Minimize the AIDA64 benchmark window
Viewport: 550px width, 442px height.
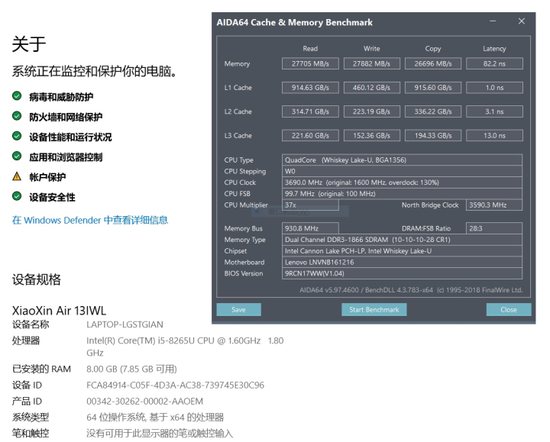[493, 21]
